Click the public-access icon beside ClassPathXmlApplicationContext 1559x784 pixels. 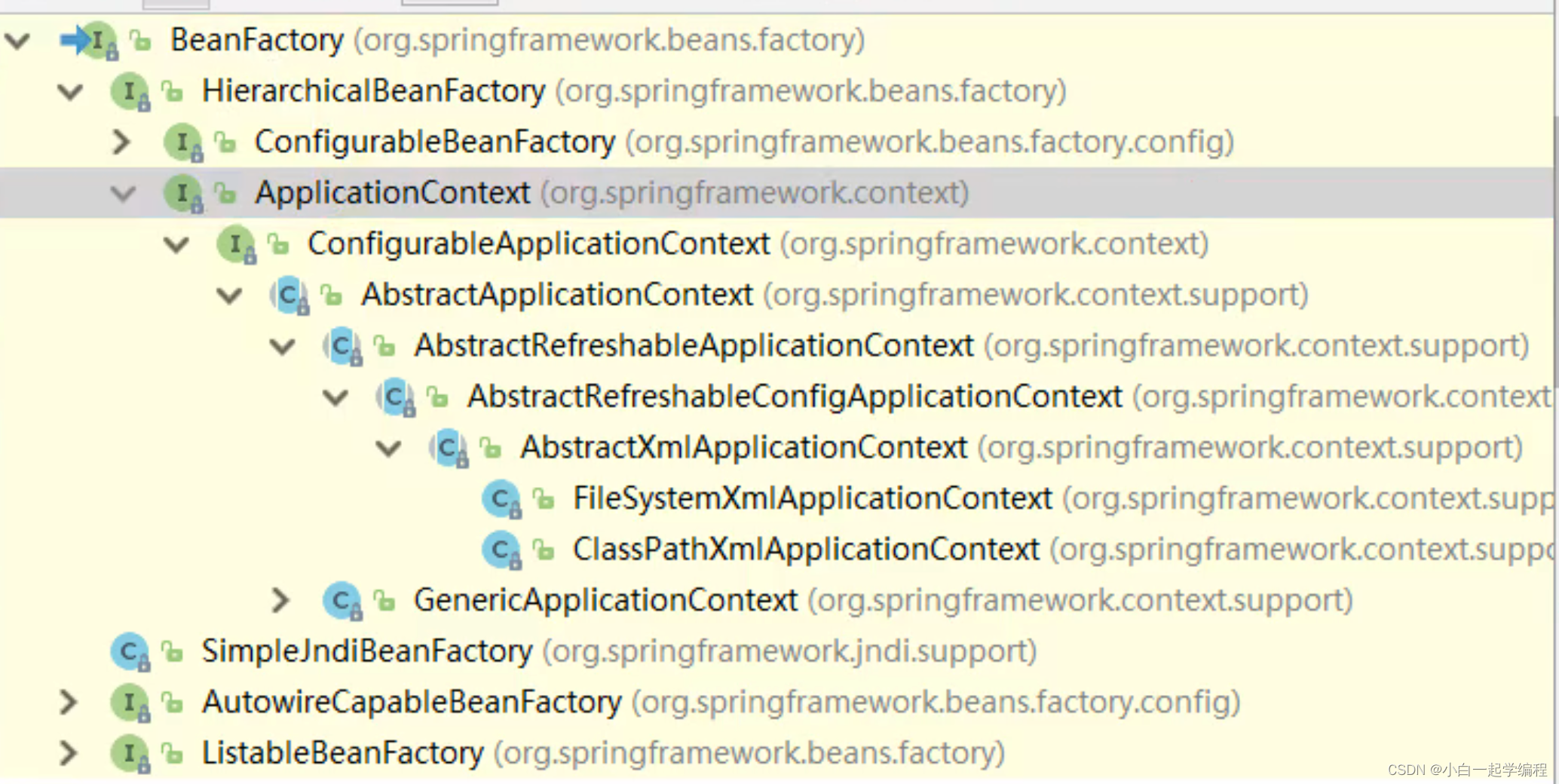544,550
